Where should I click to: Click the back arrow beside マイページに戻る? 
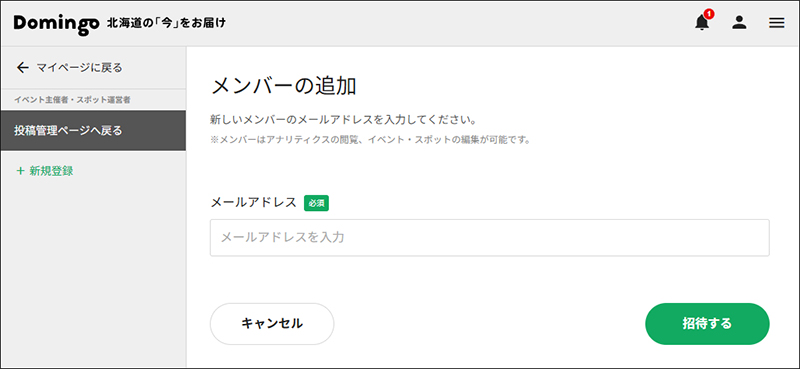coord(22,67)
